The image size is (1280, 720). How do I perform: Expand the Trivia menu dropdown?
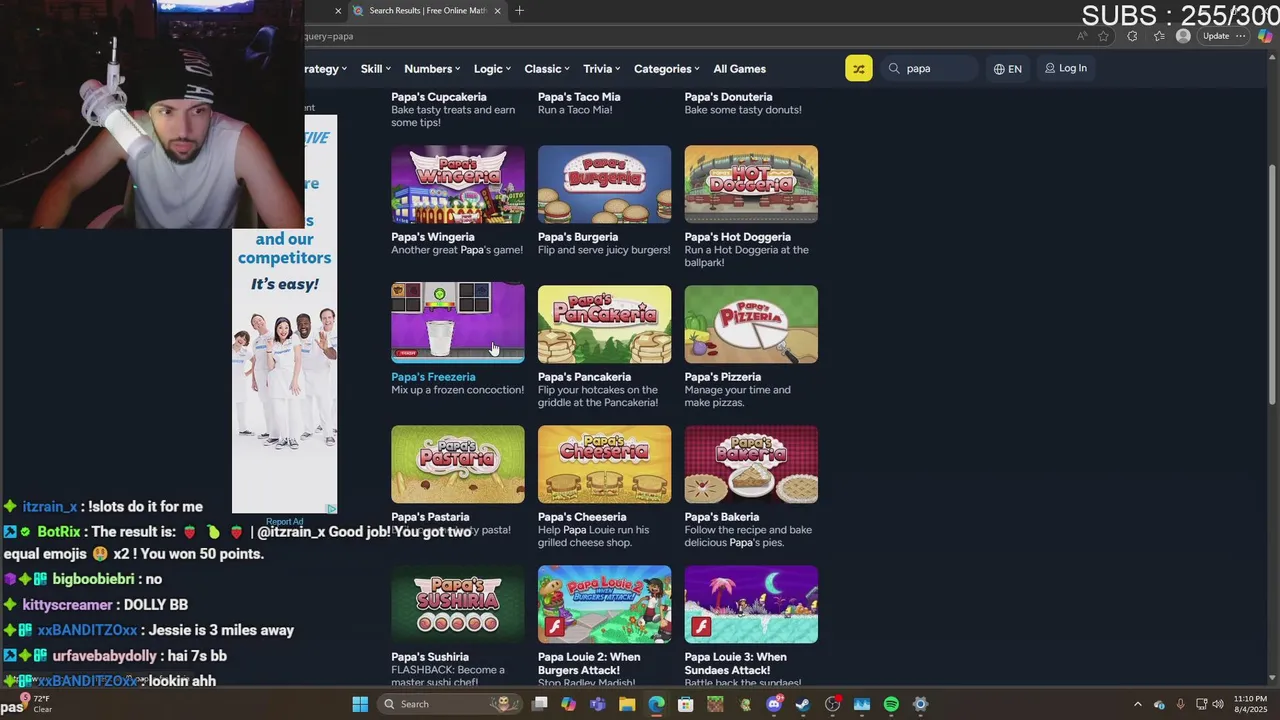[602, 69]
